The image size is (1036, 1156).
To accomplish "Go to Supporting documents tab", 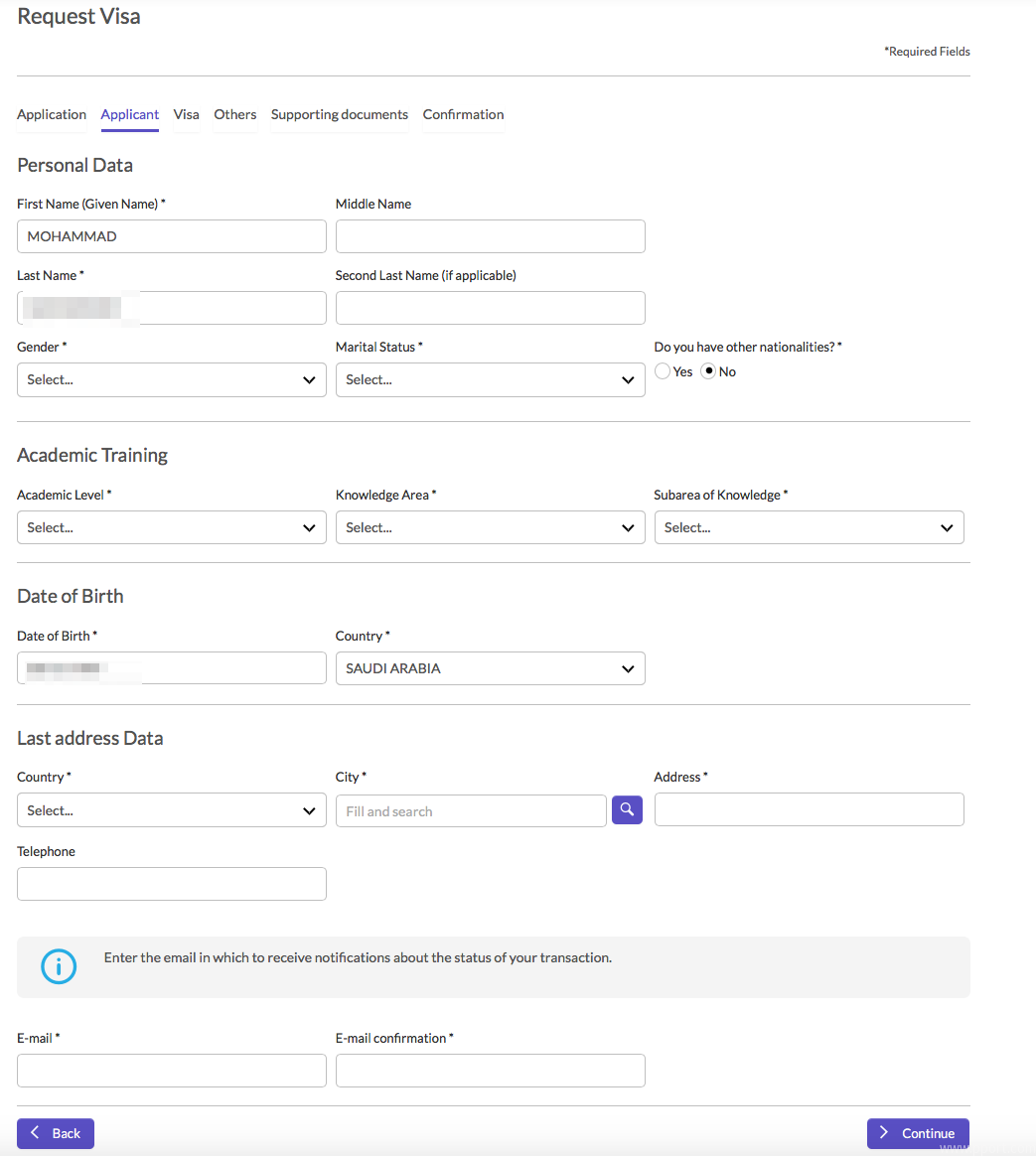I will click(x=340, y=114).
